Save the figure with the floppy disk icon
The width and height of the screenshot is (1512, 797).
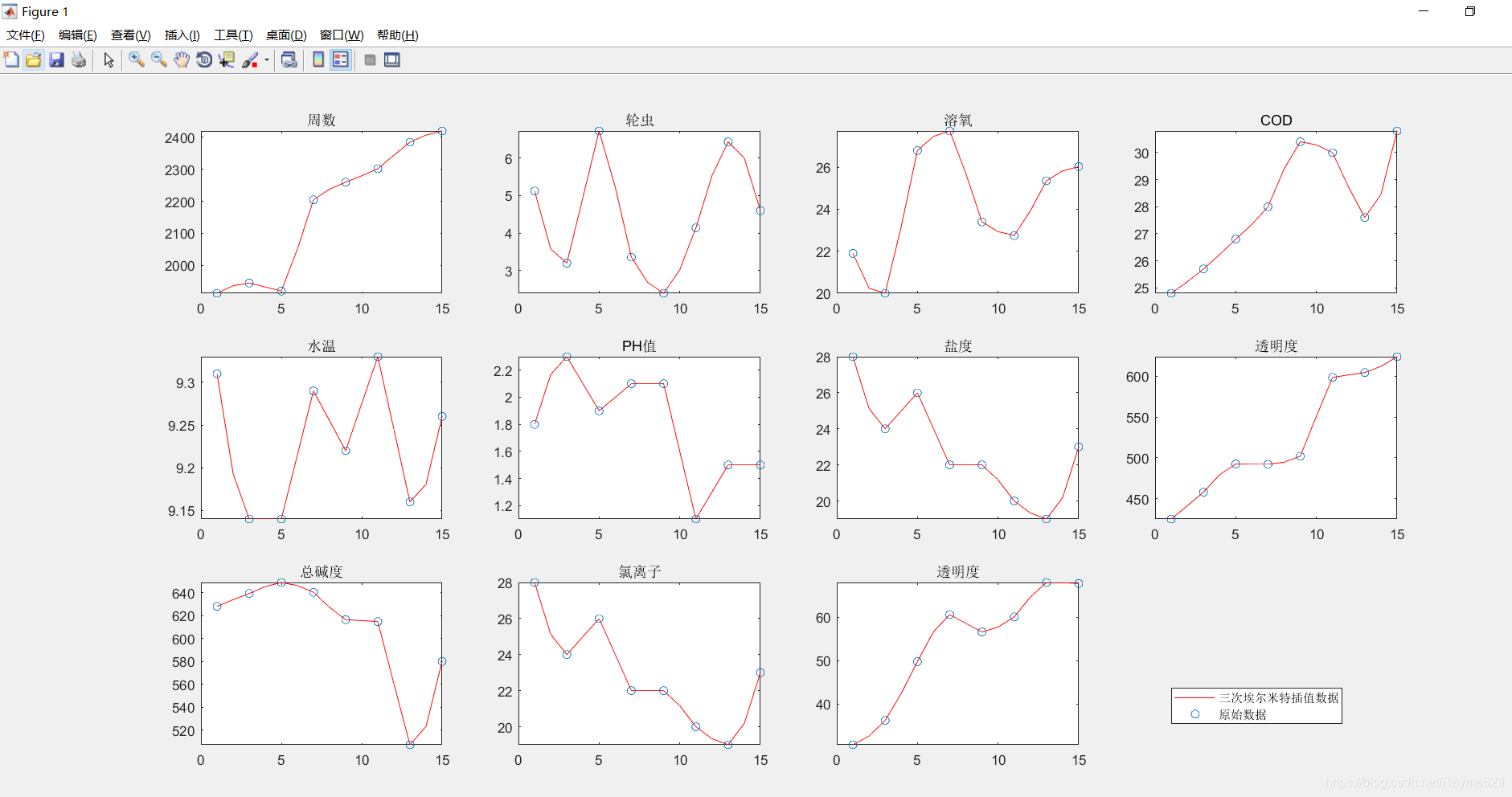(x=56, y=59)
